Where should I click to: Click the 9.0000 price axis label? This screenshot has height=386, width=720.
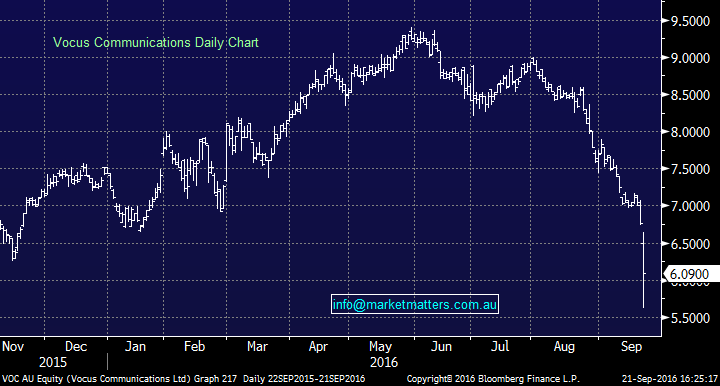tap(690, 58)
